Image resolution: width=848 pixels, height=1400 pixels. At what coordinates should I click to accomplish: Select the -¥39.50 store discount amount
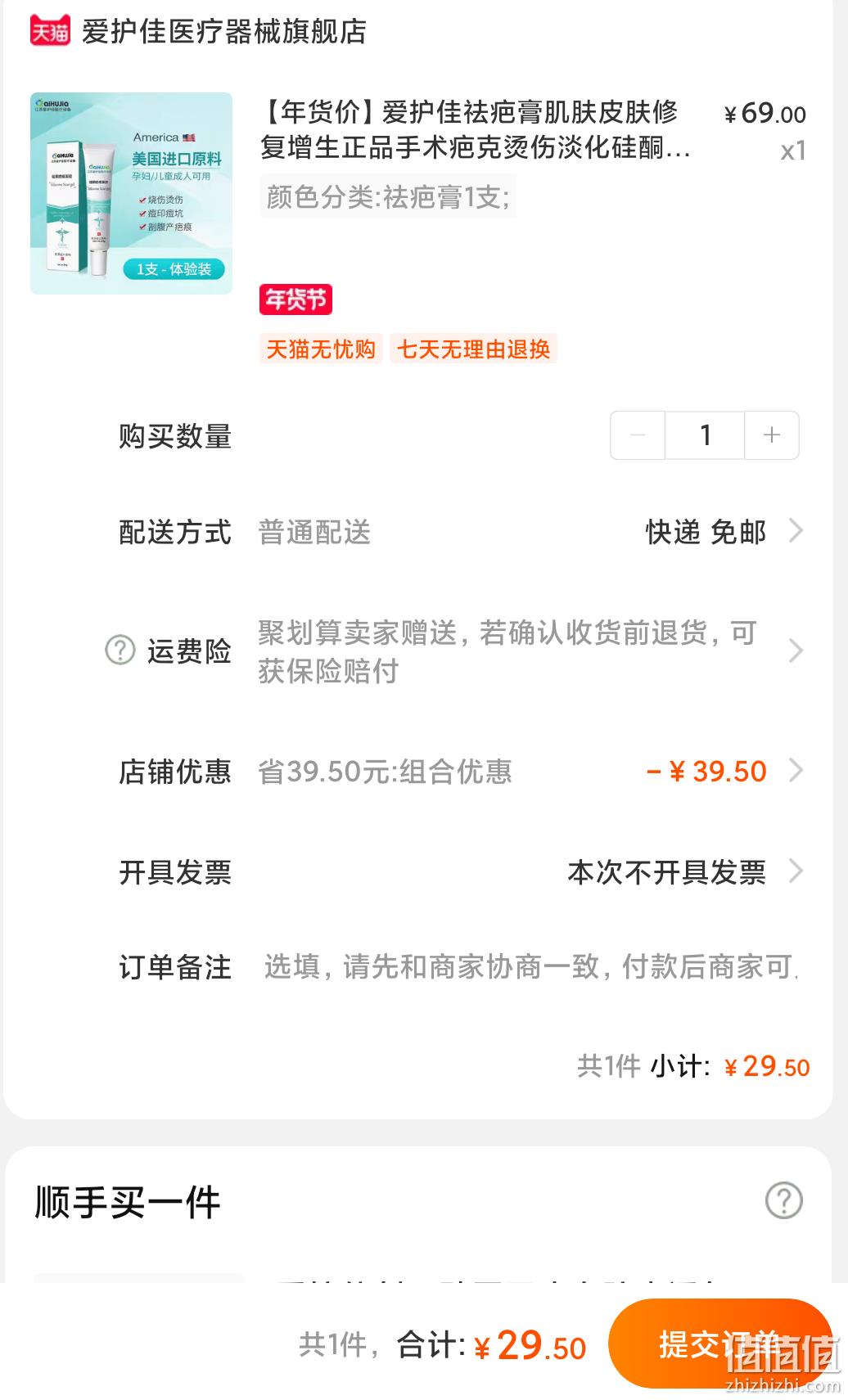click(x=706, y=771)
